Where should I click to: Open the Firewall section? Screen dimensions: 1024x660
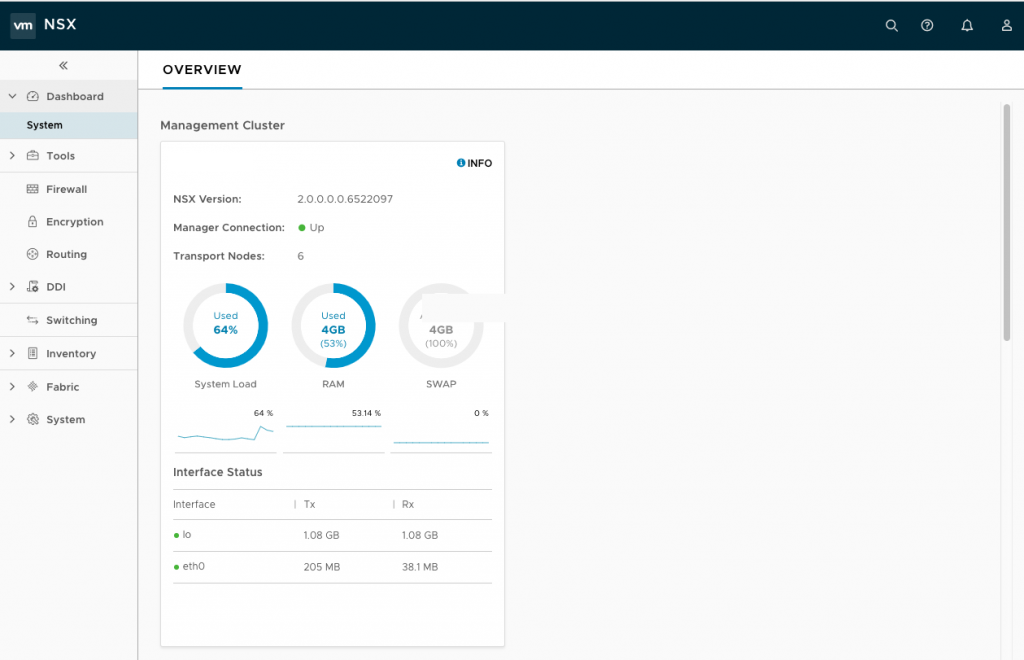69,189
